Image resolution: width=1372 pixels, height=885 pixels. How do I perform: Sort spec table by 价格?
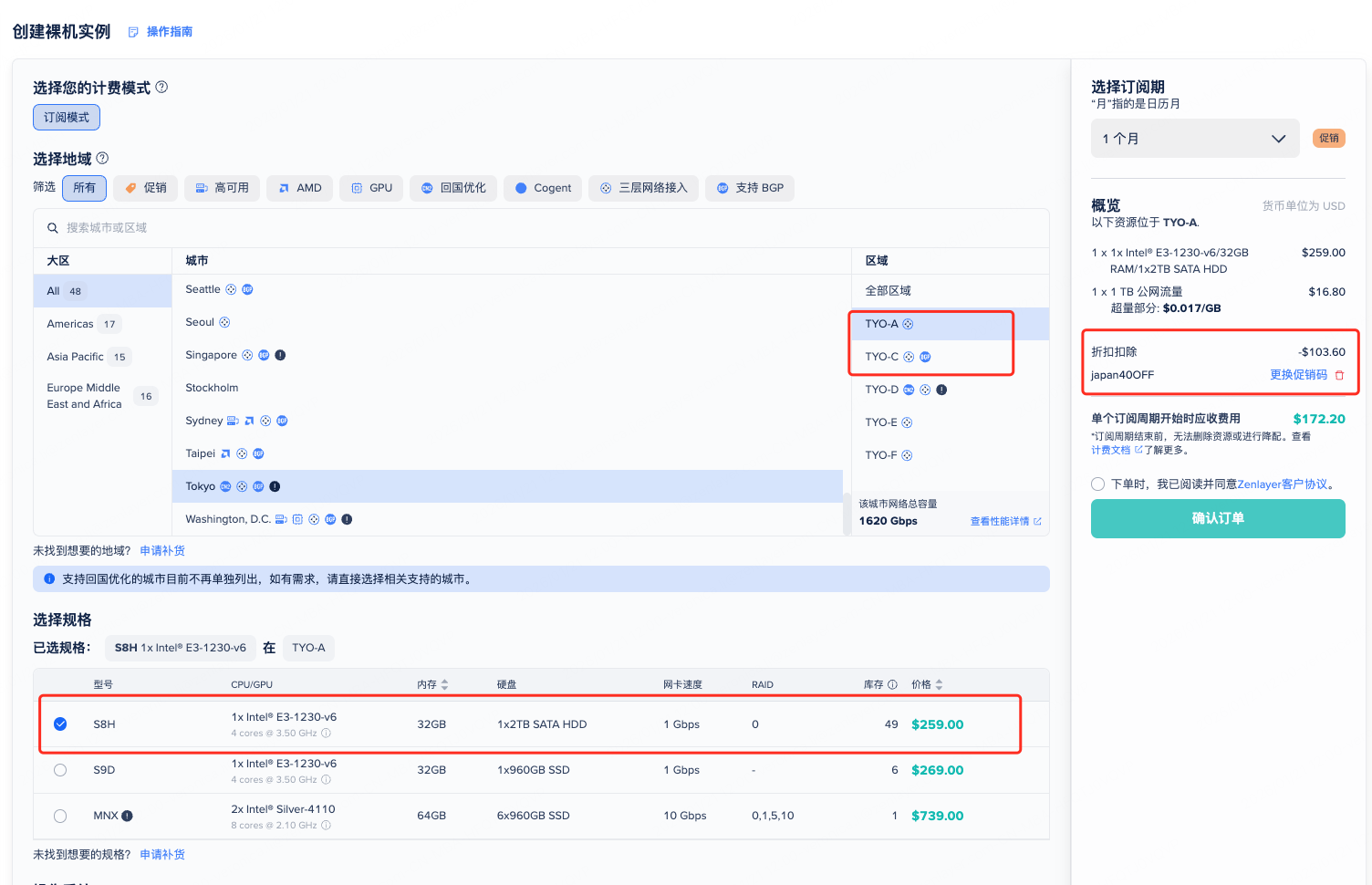(939, 684)
